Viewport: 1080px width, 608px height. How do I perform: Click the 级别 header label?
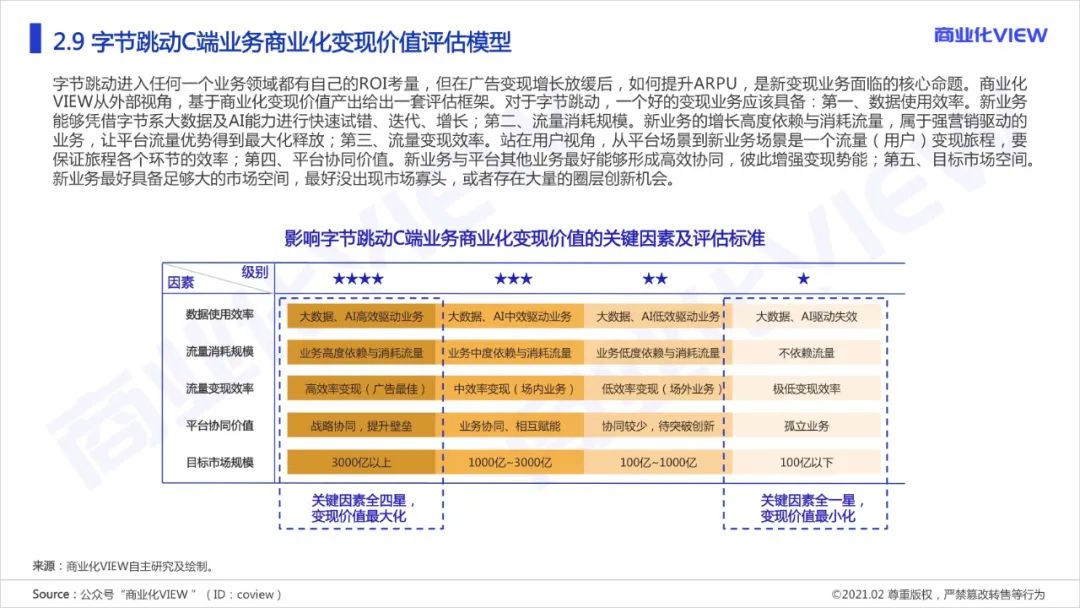point(255,272)
